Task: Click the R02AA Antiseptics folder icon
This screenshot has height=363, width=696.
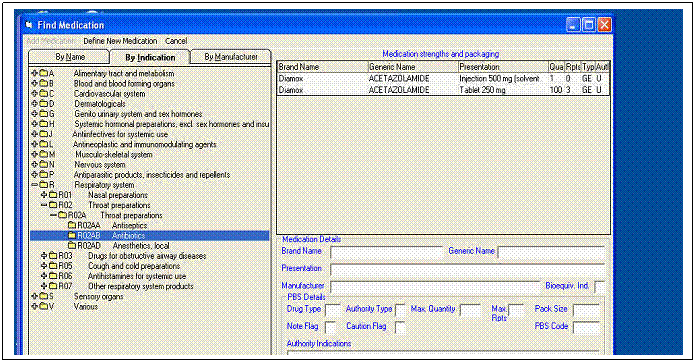Action: coord(72,225)
